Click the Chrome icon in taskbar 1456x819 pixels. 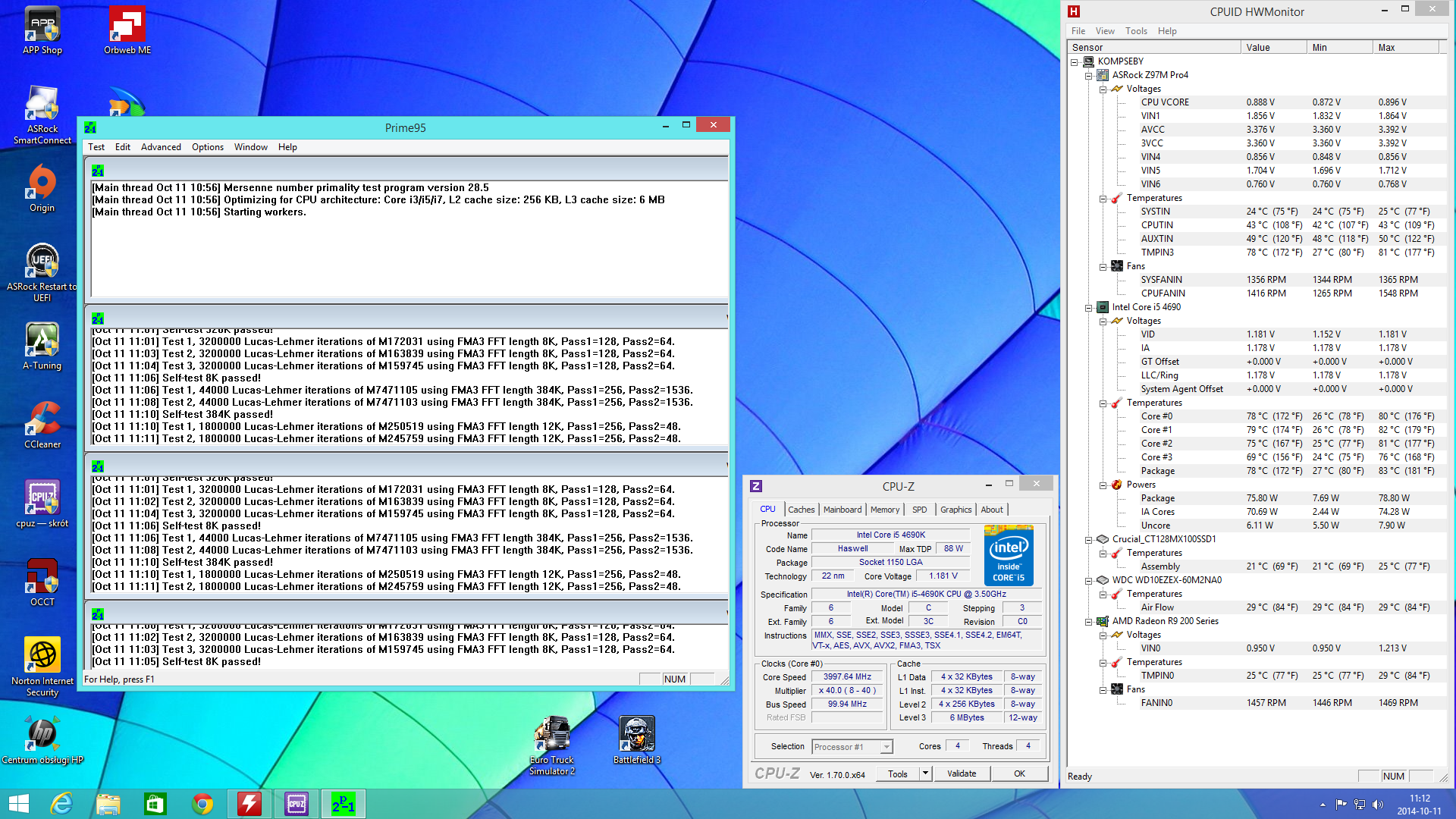[202, 804]
